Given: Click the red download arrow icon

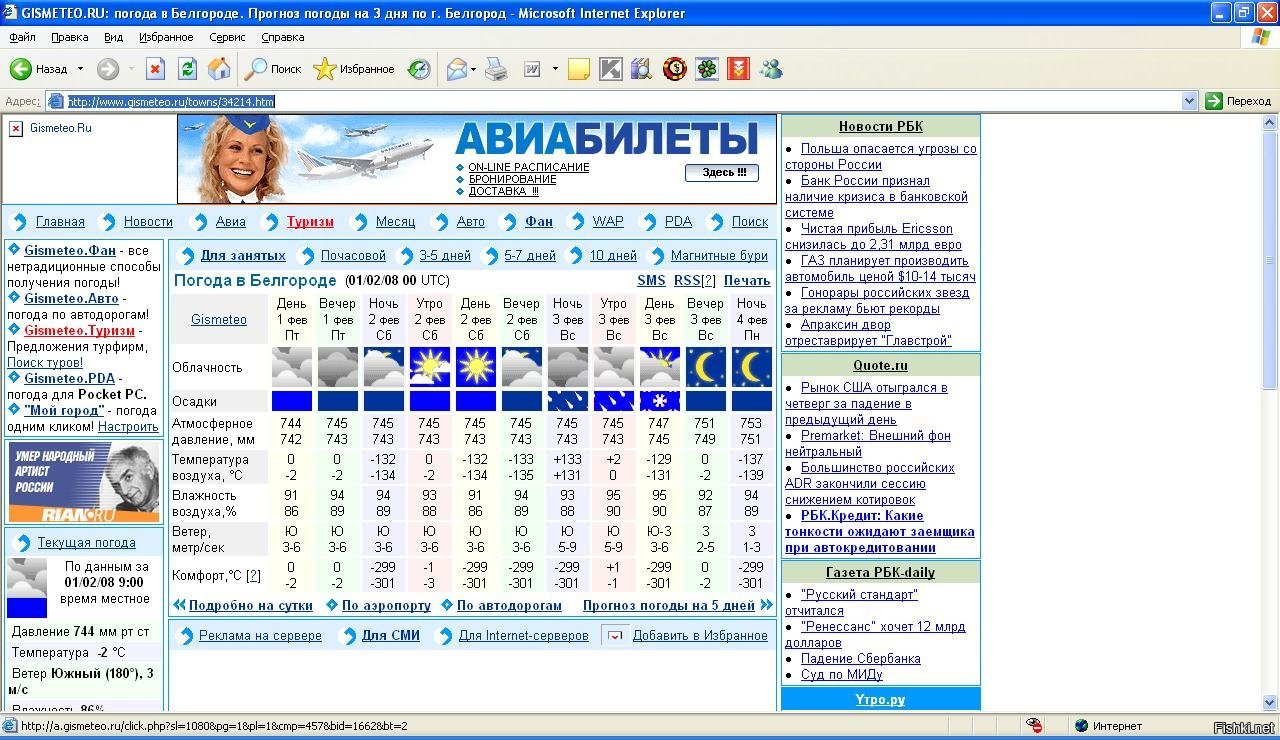Looking at the screenshot, I should [x=738, y=69].
